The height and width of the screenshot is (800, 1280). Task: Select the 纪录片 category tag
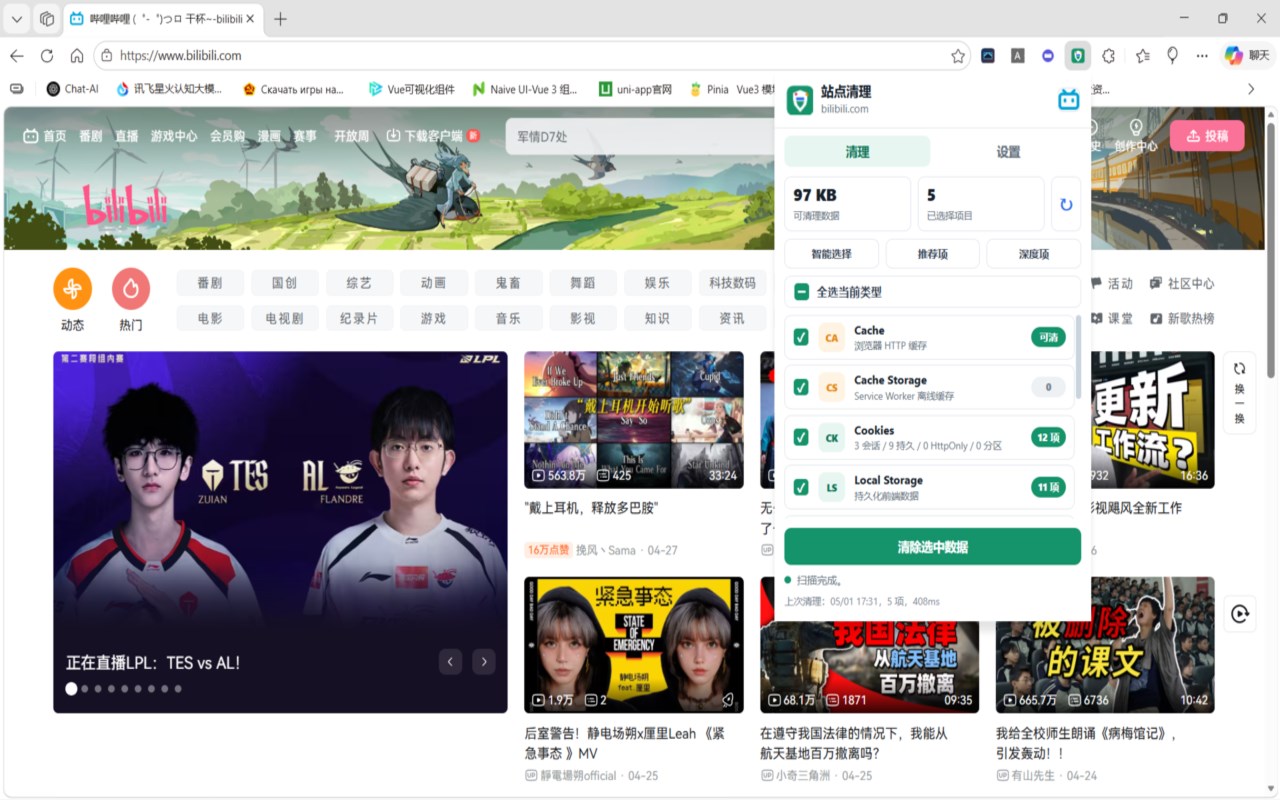click(359, 318)
